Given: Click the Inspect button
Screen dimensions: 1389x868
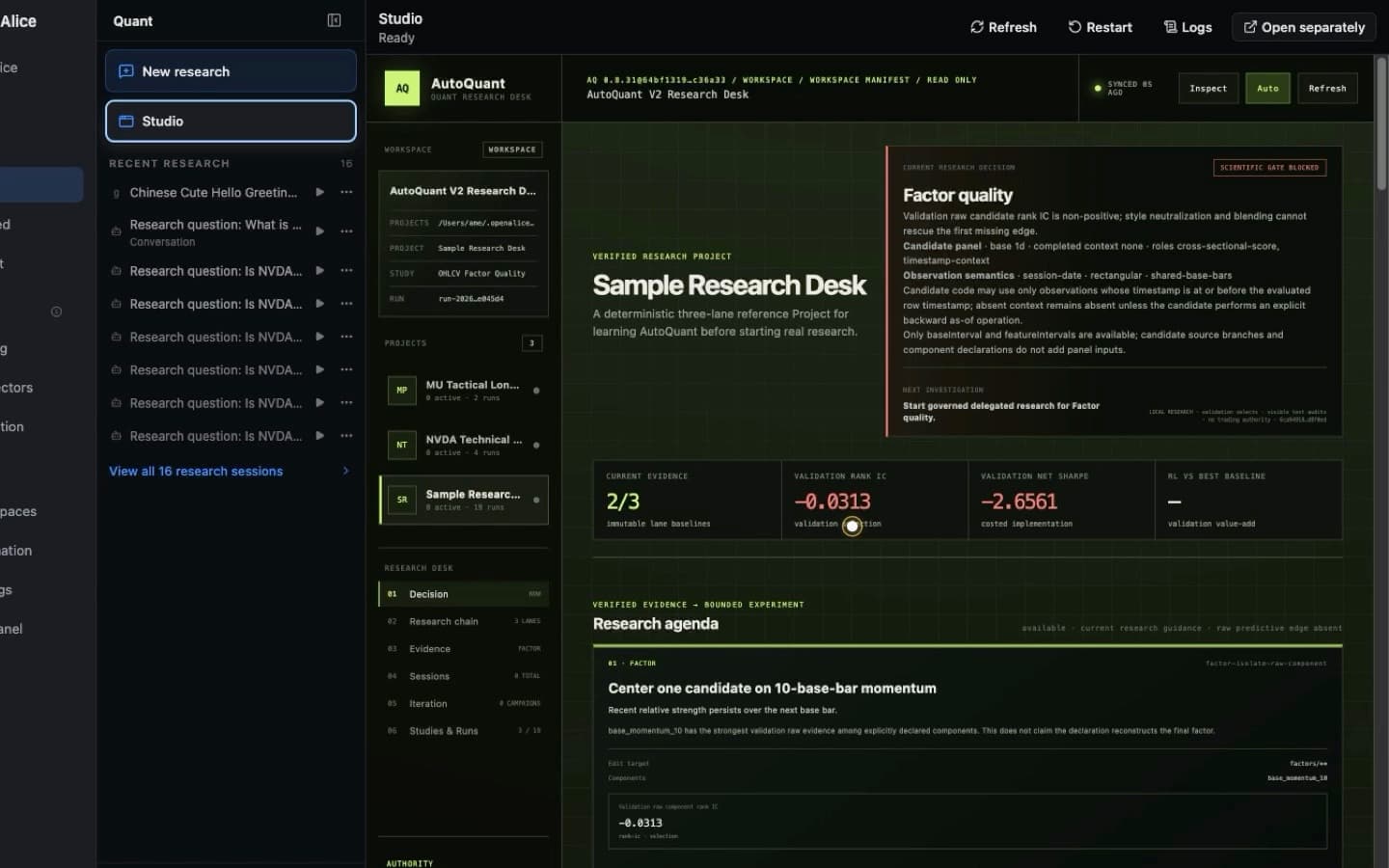Looking at the screenshot, I should click(1208, 88).
